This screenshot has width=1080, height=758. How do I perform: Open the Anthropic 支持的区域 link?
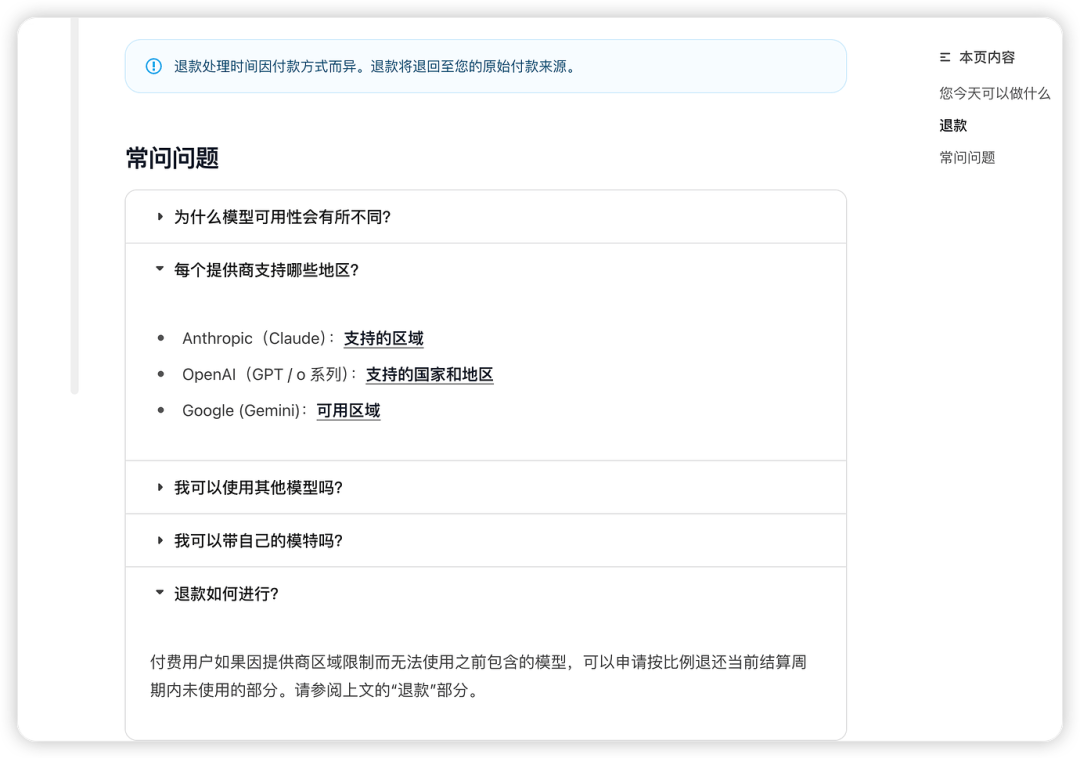coord(383,338)
